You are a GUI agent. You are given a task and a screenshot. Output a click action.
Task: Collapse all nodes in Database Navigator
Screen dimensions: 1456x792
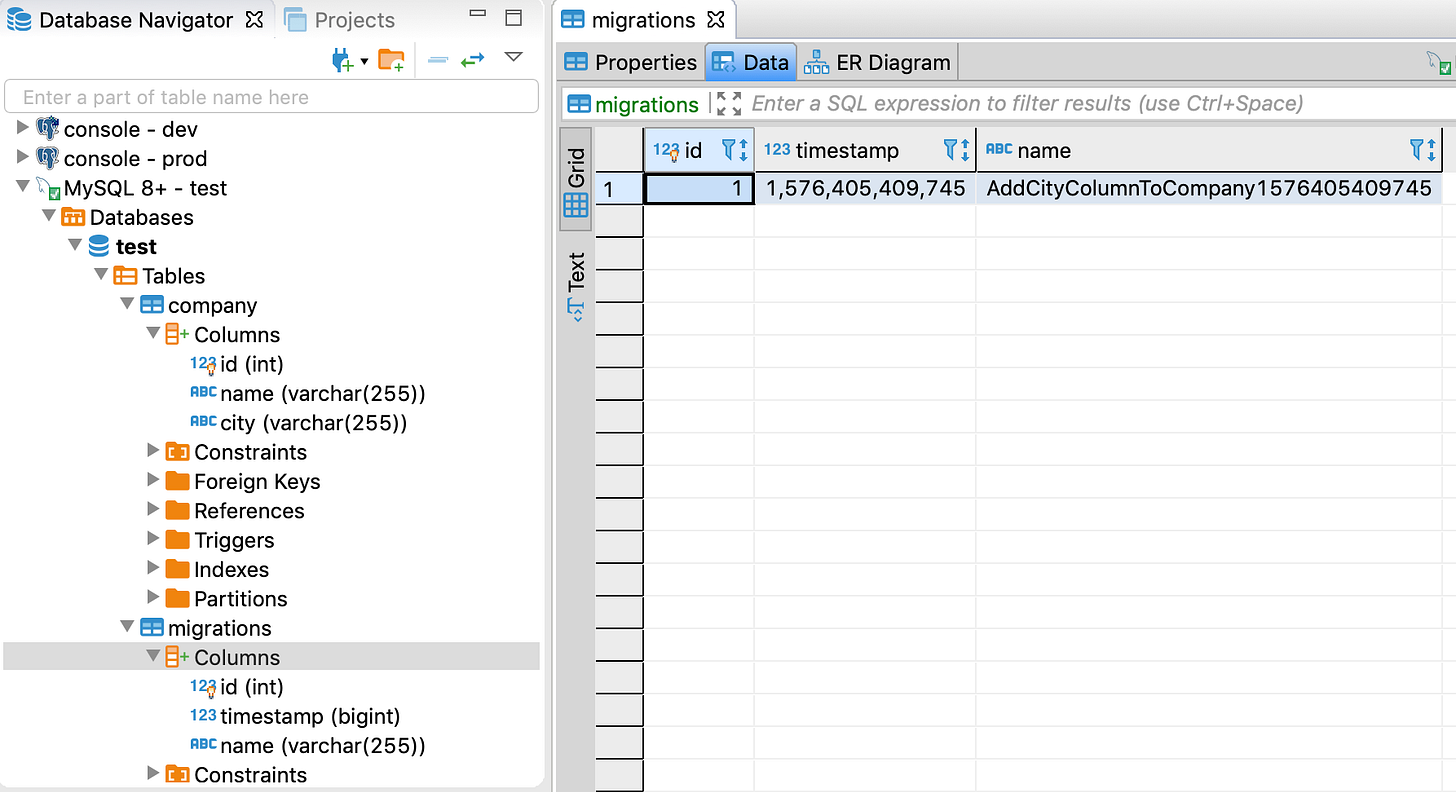pyautogui.click(x=437, y=59)
